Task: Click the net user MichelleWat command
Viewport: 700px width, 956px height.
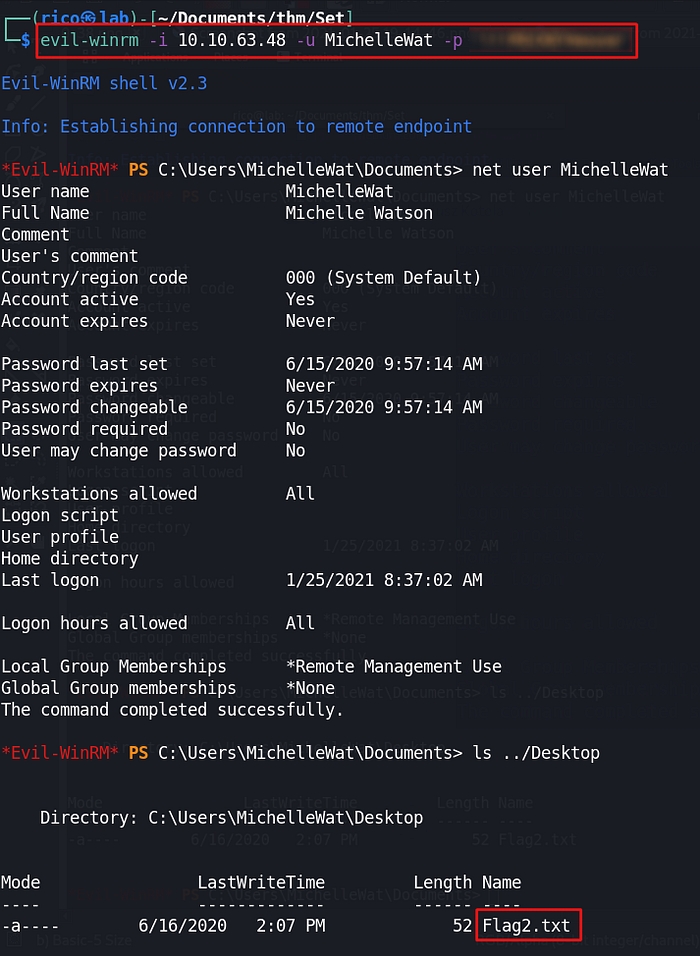Action: 570,169
